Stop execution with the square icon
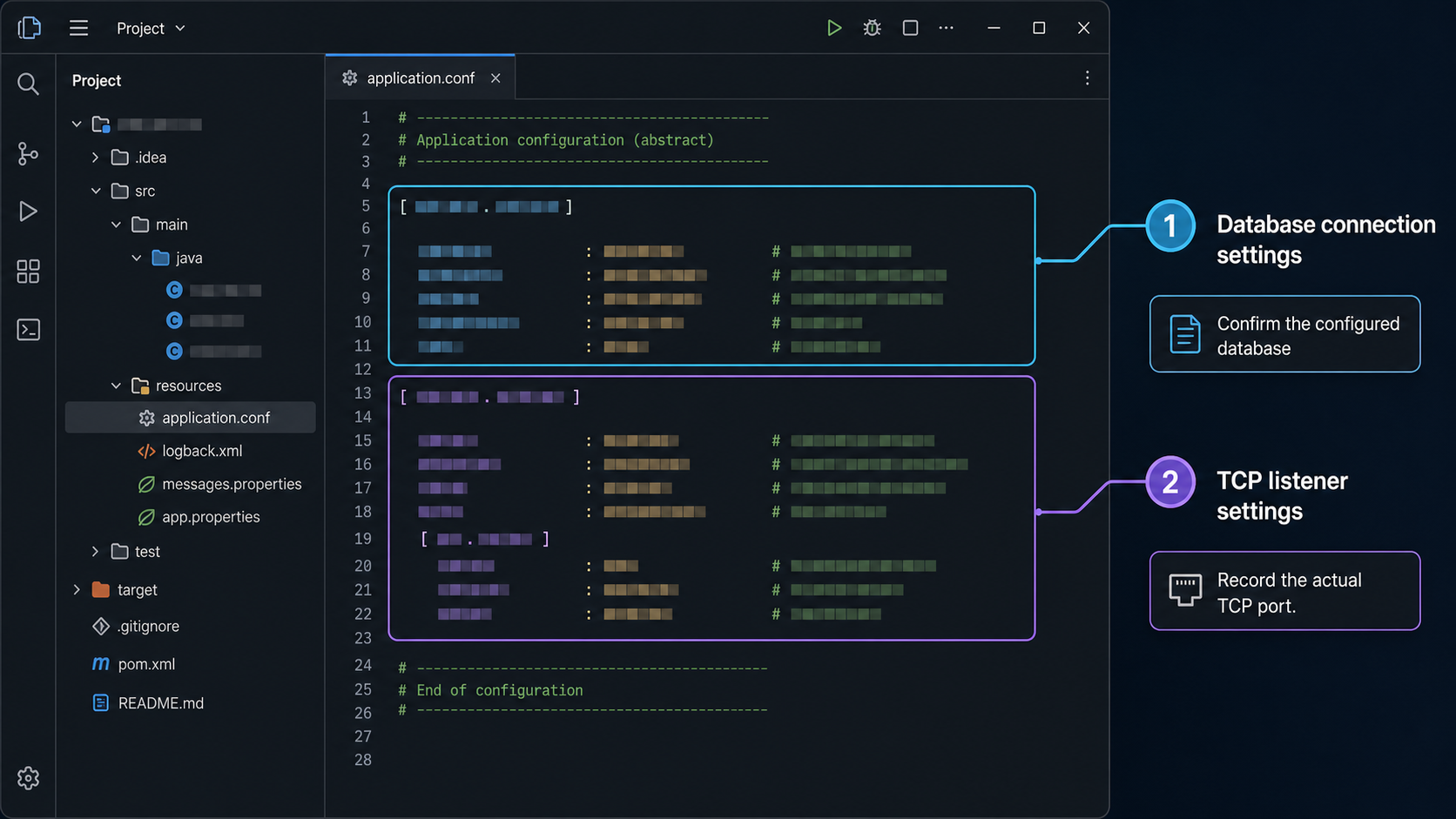The width and height of the screenshot is (1456, 819). pyautogui.click(x=910, y=28)
